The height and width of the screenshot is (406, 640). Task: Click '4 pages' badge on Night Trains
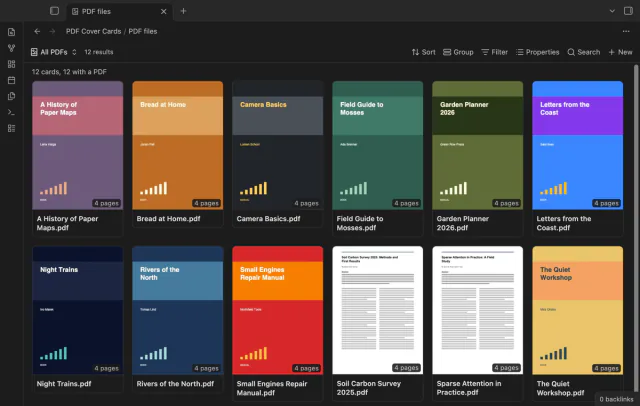[106, 368]
